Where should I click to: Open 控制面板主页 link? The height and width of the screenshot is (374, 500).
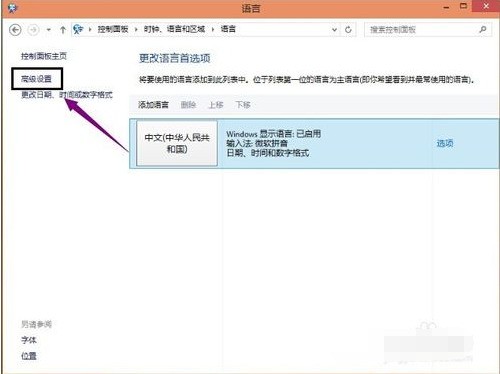tap(44, 56)
